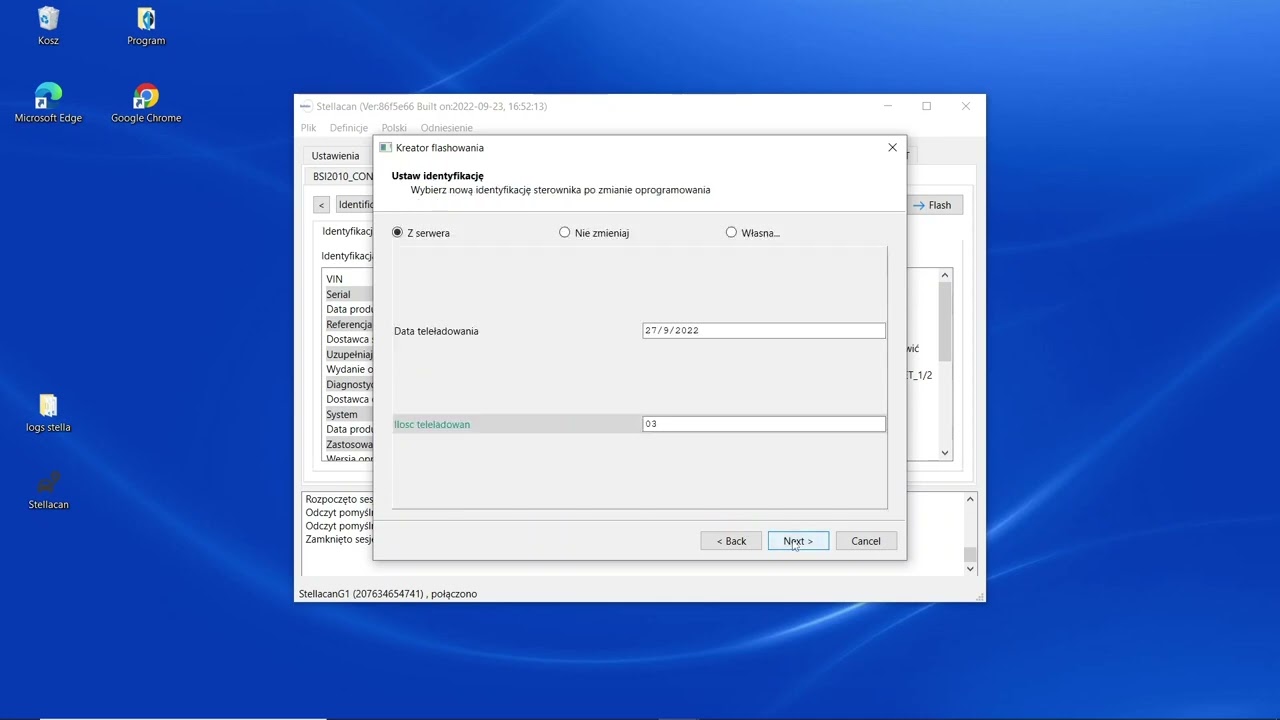Open the Kosz recycle bin desktop icon
The height and width of the screenshot is (720, 1280).
[48, 26]
